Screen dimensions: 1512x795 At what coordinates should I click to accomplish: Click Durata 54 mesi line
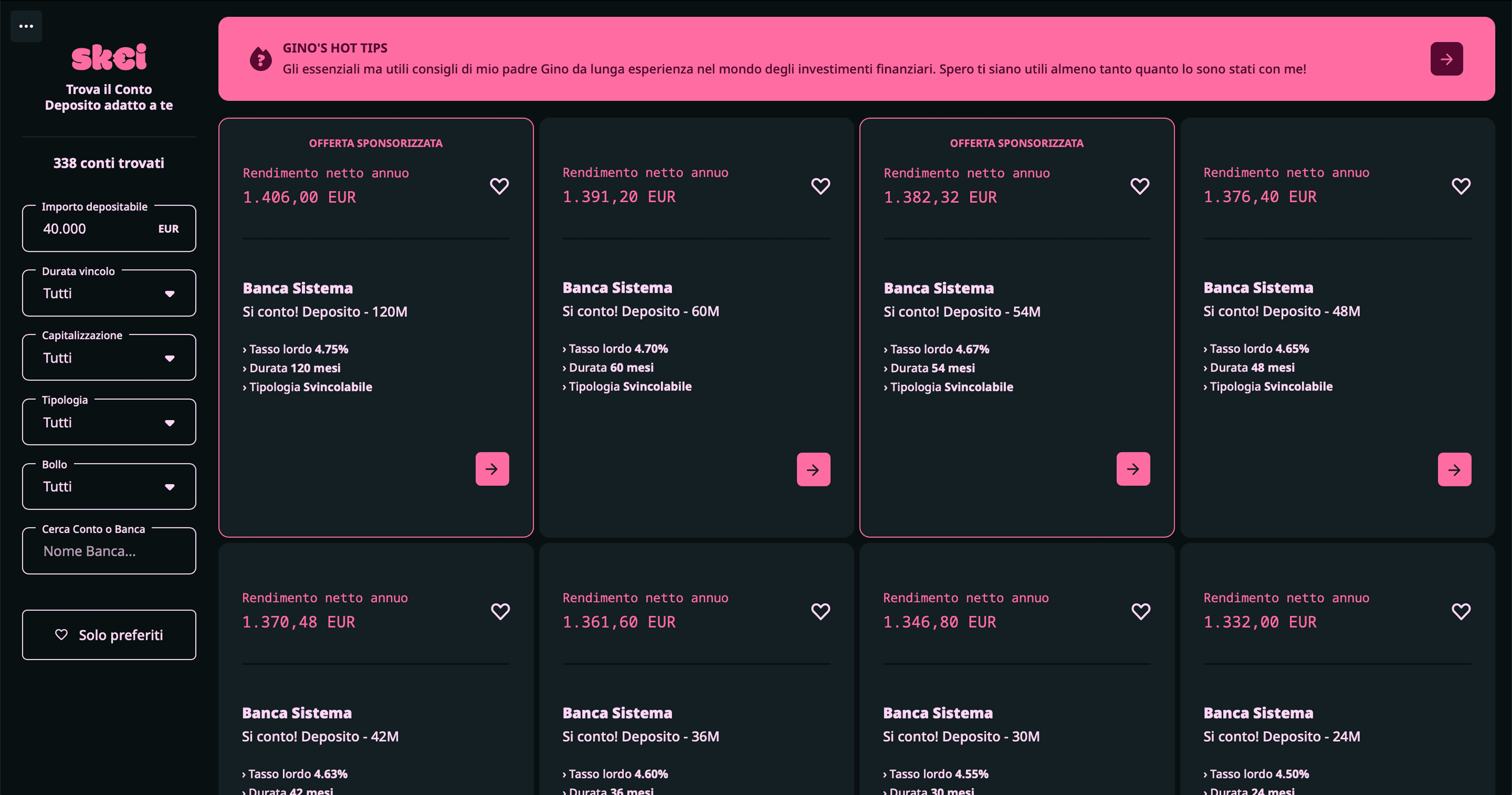click(929, 368)
